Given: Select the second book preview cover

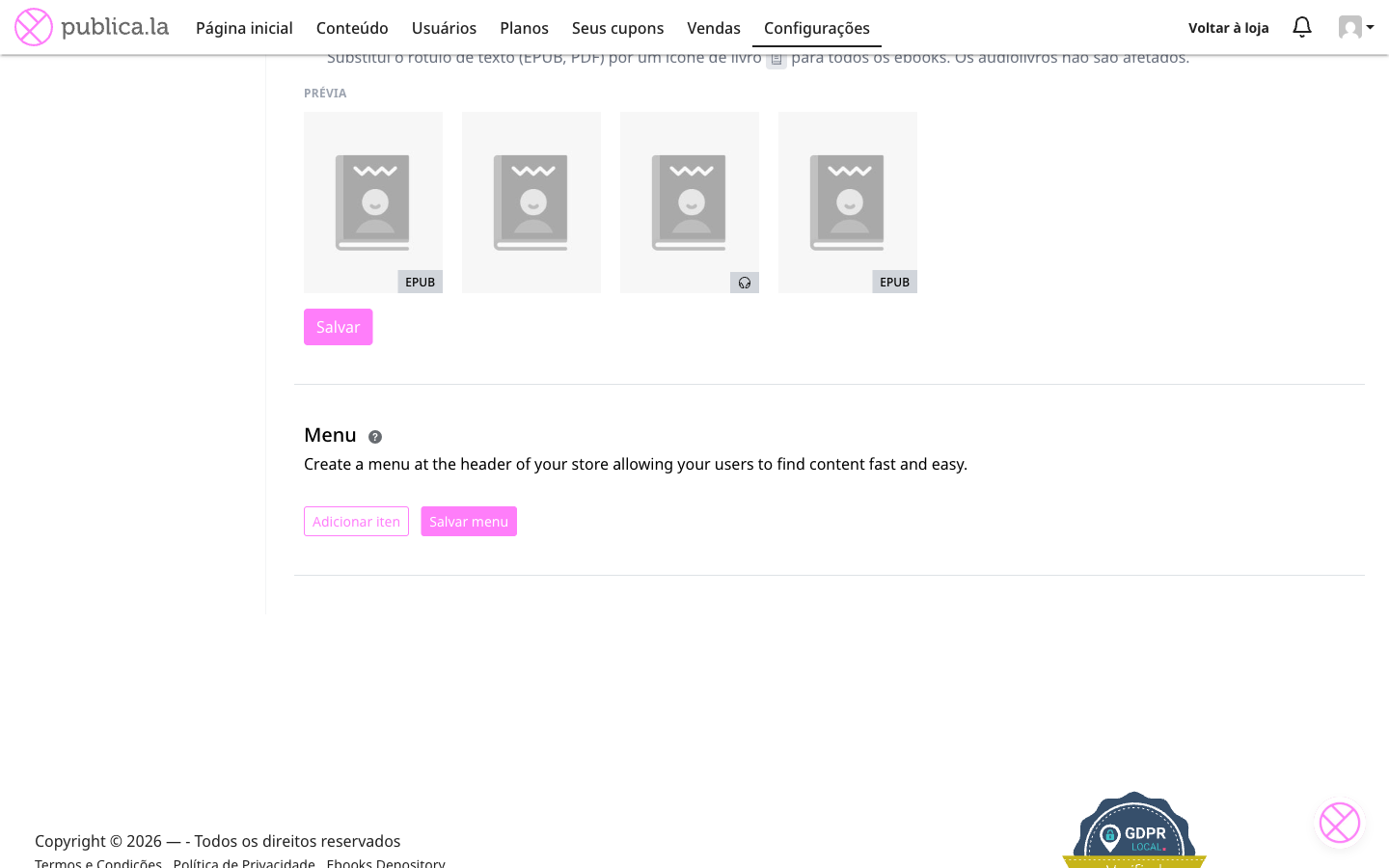Looking at the screenshot, I should 531,203.
